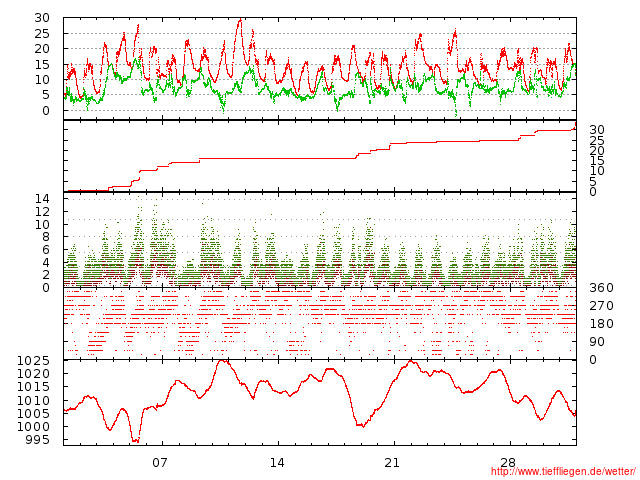Select the date label 21 on time axis

(x=392, y=463)
